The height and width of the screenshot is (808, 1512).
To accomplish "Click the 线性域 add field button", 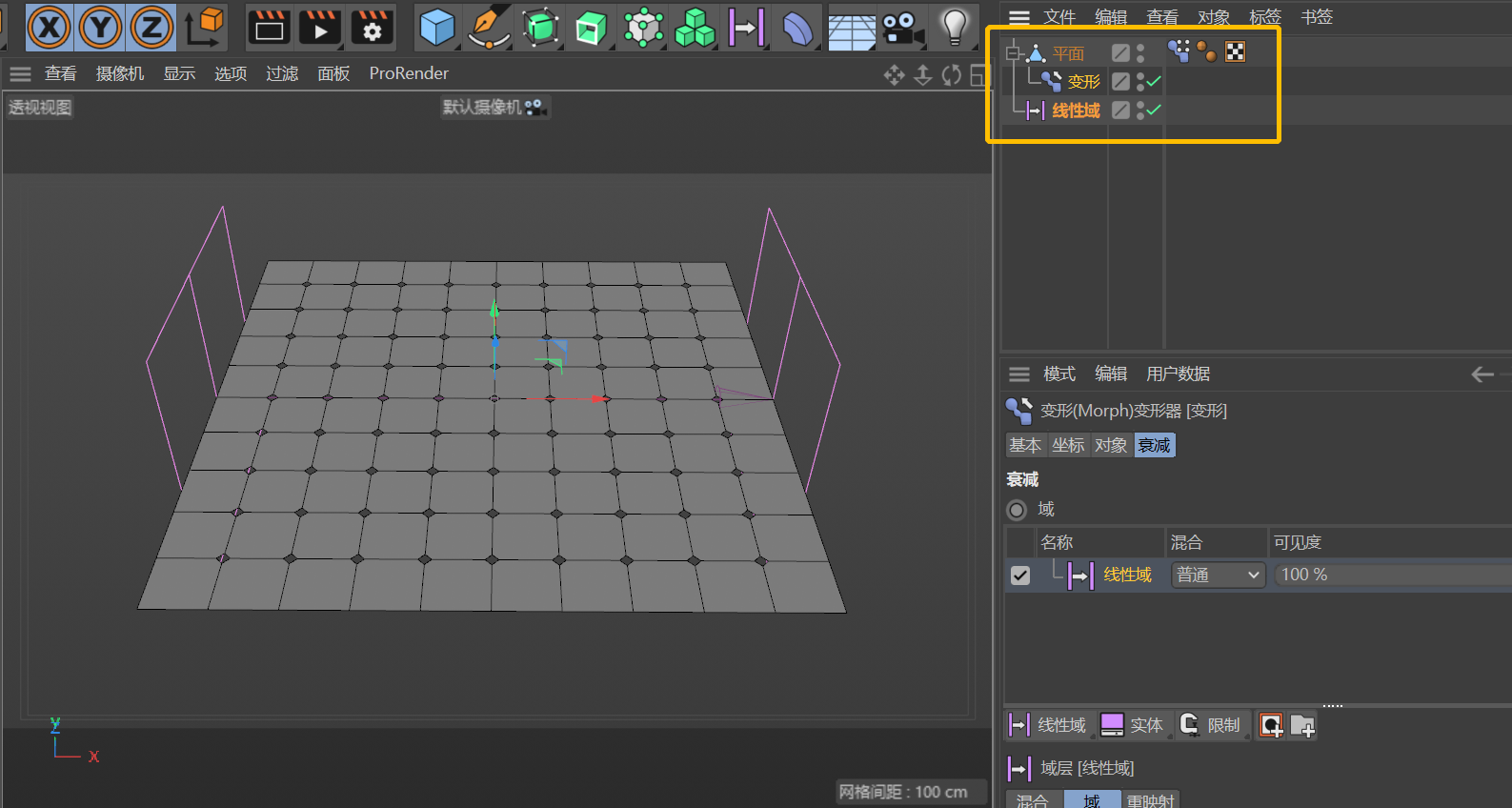I will [1047, 725].
